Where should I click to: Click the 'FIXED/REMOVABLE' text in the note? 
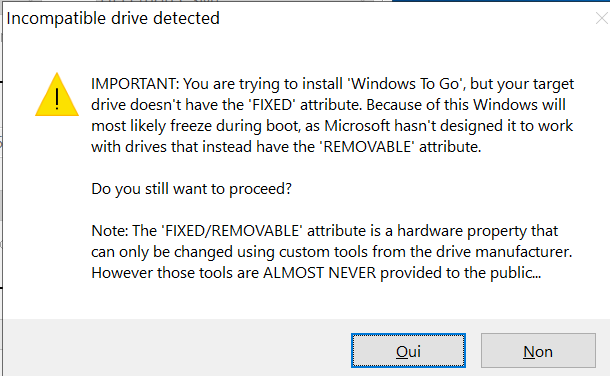(232, 231)
